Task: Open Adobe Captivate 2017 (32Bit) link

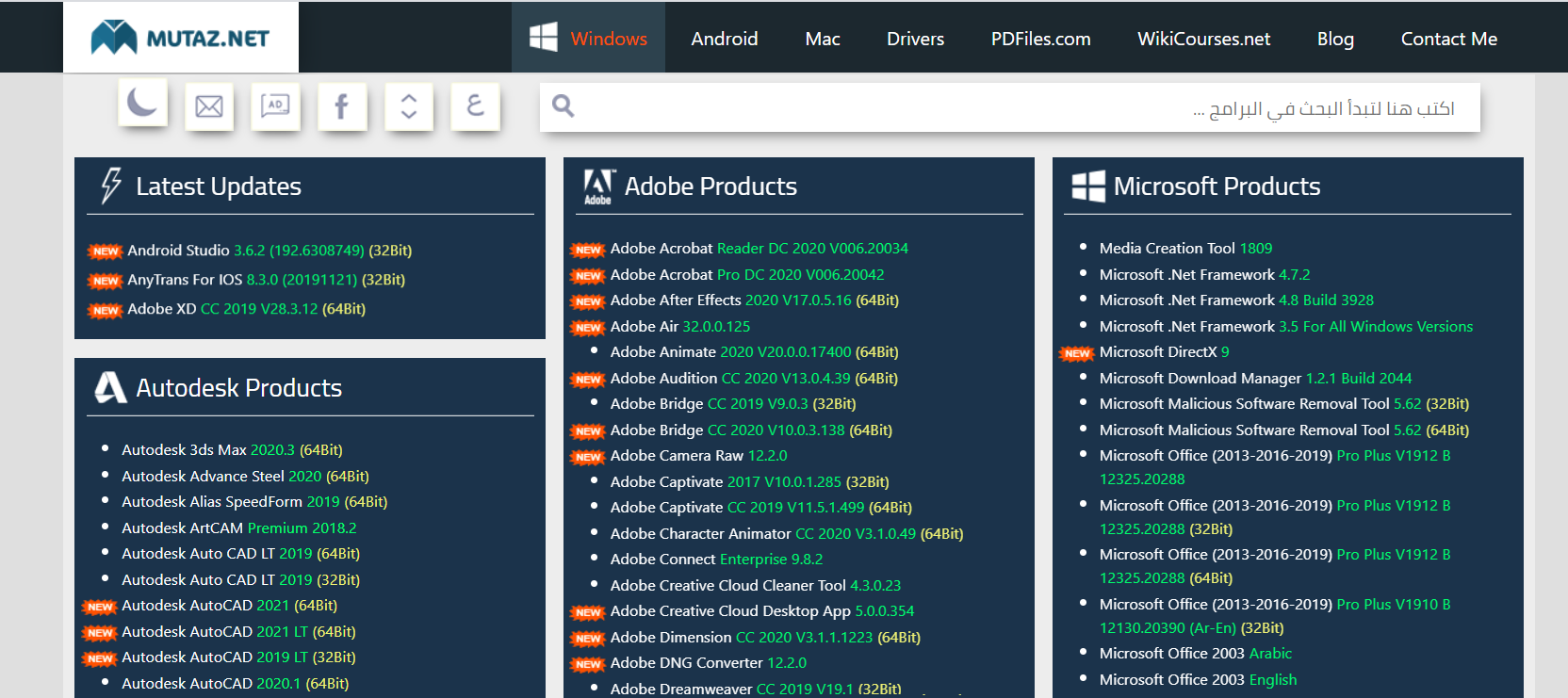Action: click(750, 482)
